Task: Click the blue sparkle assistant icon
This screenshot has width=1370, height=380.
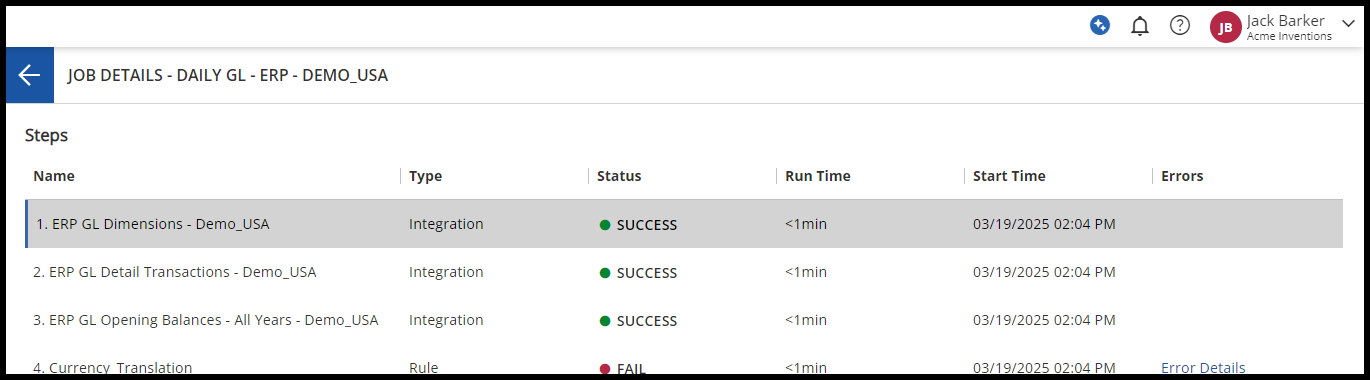Action: (x=1100, y=26)
